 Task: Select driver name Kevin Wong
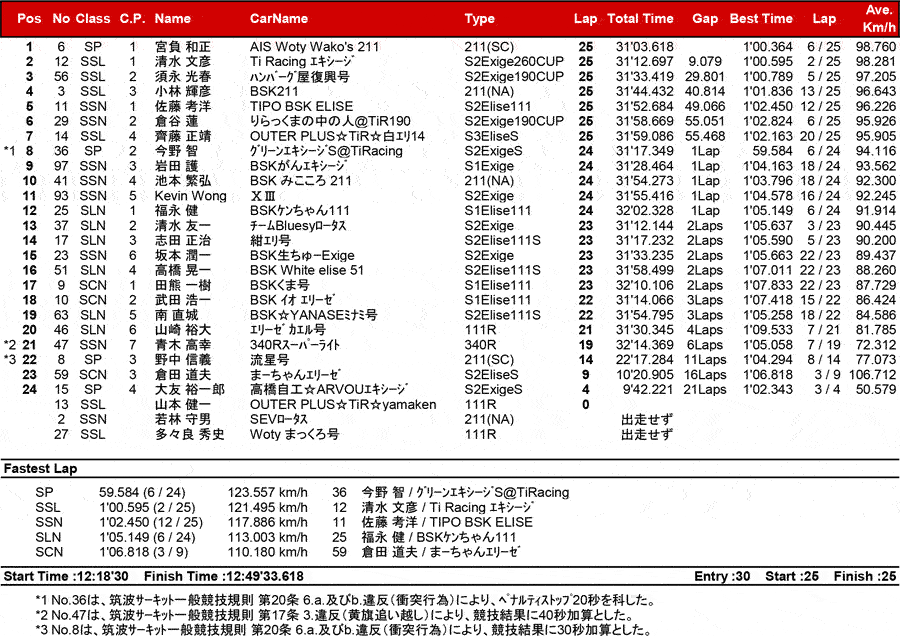pyautogui.click(x=191, y=196)
